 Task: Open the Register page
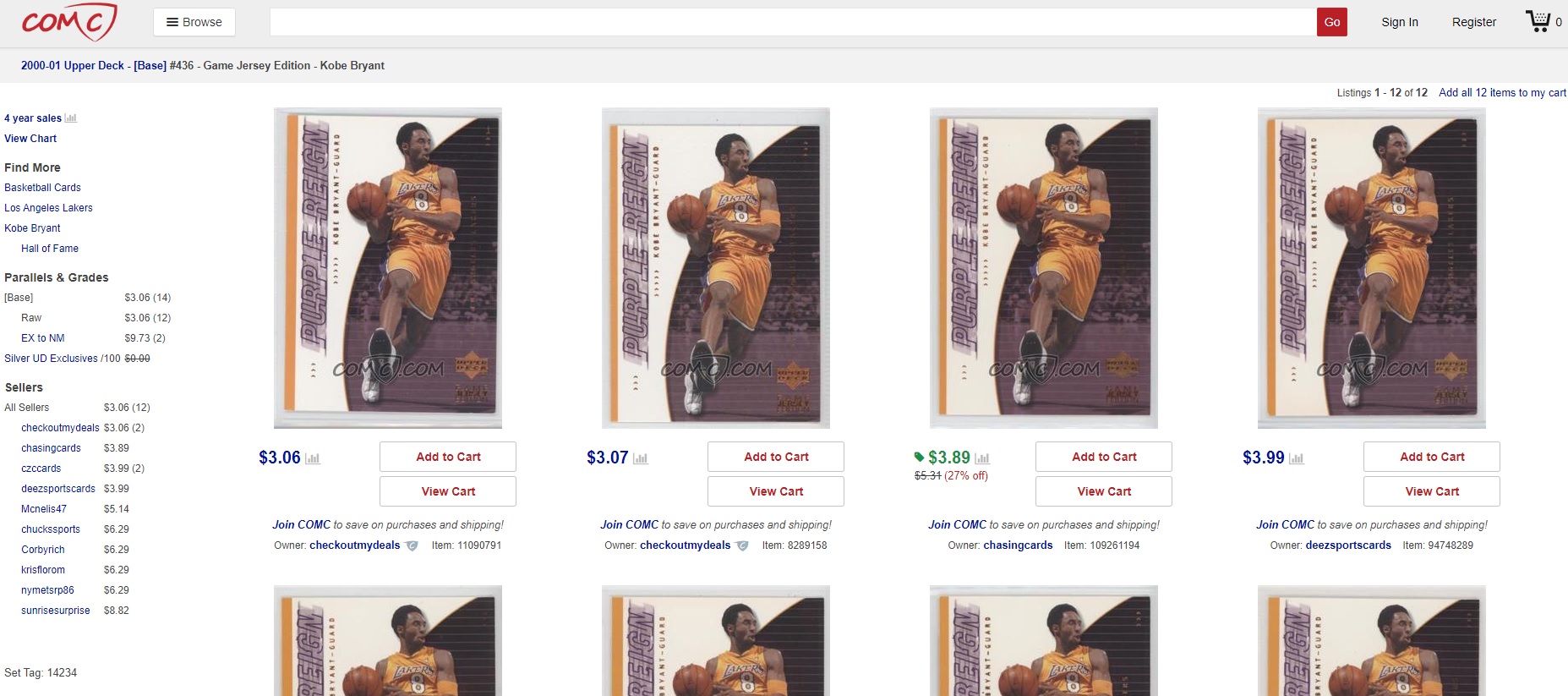[1474, 22]
